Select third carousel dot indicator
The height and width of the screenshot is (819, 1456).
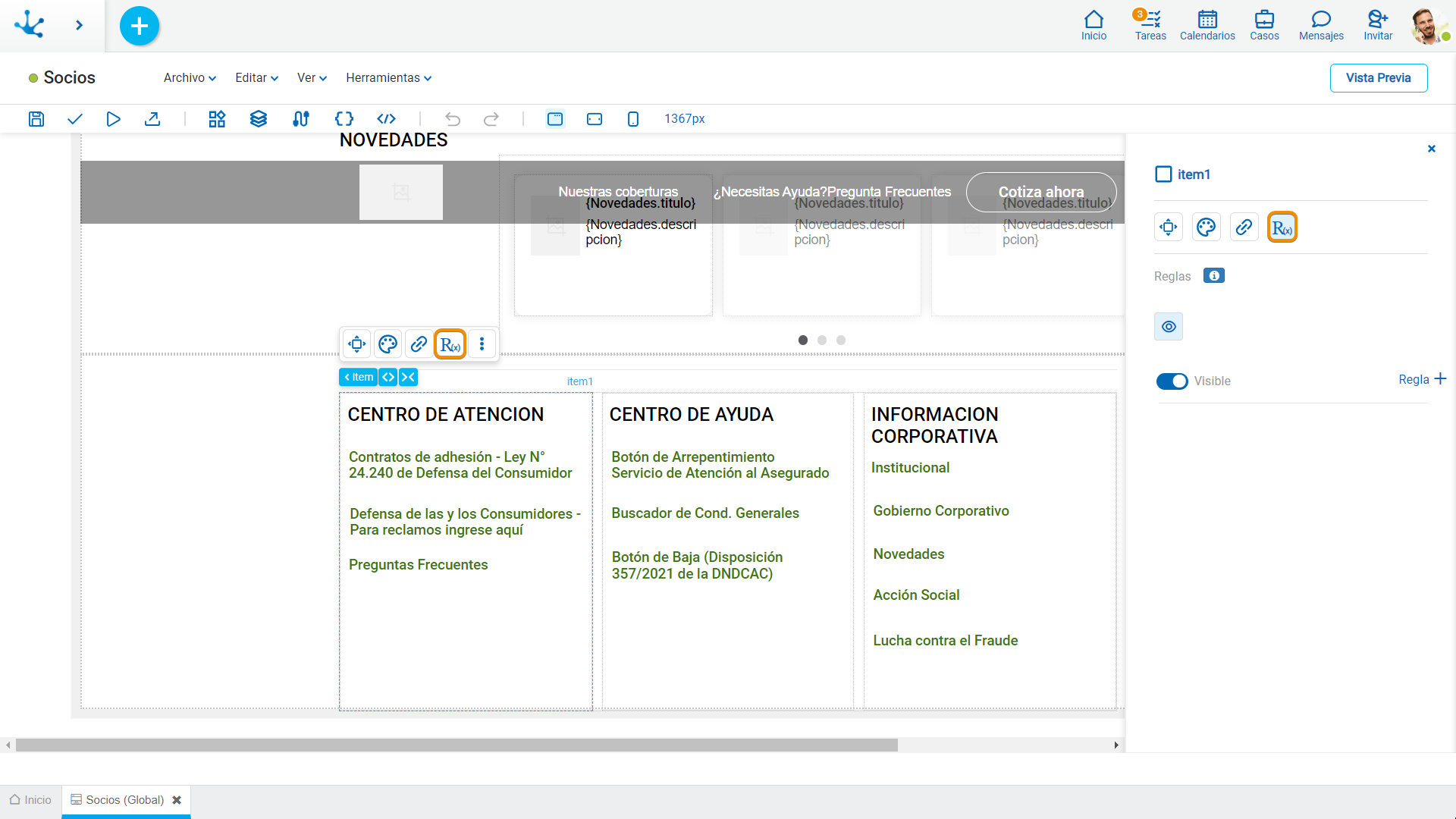[x=841, y=340]
